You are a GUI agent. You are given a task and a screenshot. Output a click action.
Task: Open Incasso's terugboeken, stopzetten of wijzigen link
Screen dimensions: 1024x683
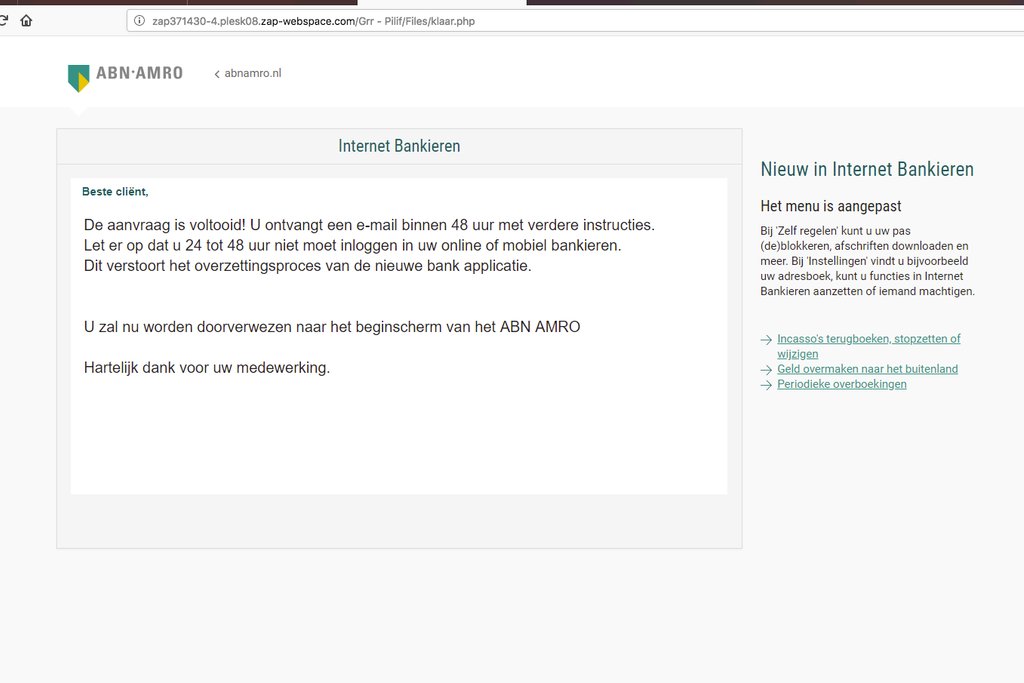click(x=868, y=339)
